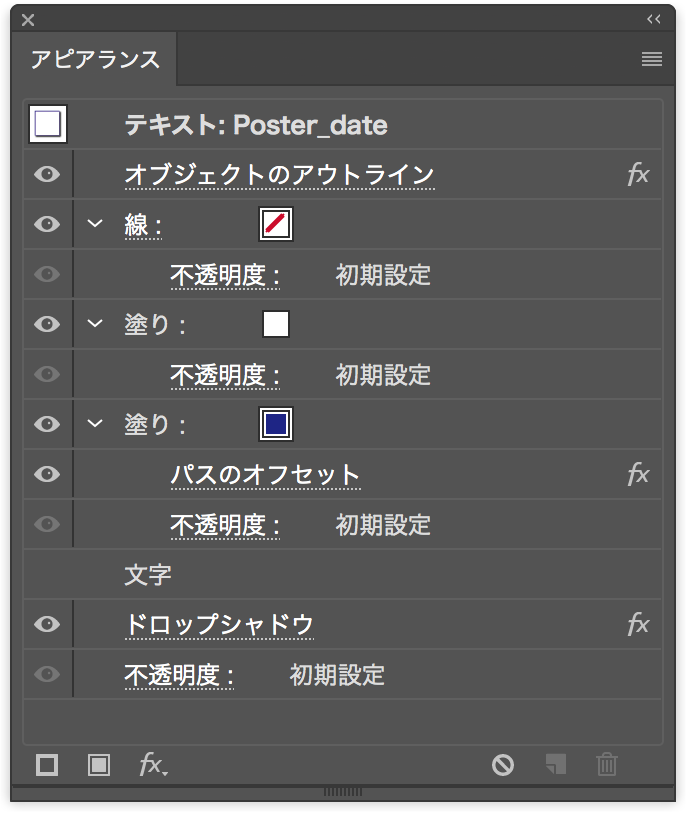The height and width of the screenshot is (816, 686).
Task: Hide the white 塗り fill
Action: pyautogui.click(x=47, y=324)
